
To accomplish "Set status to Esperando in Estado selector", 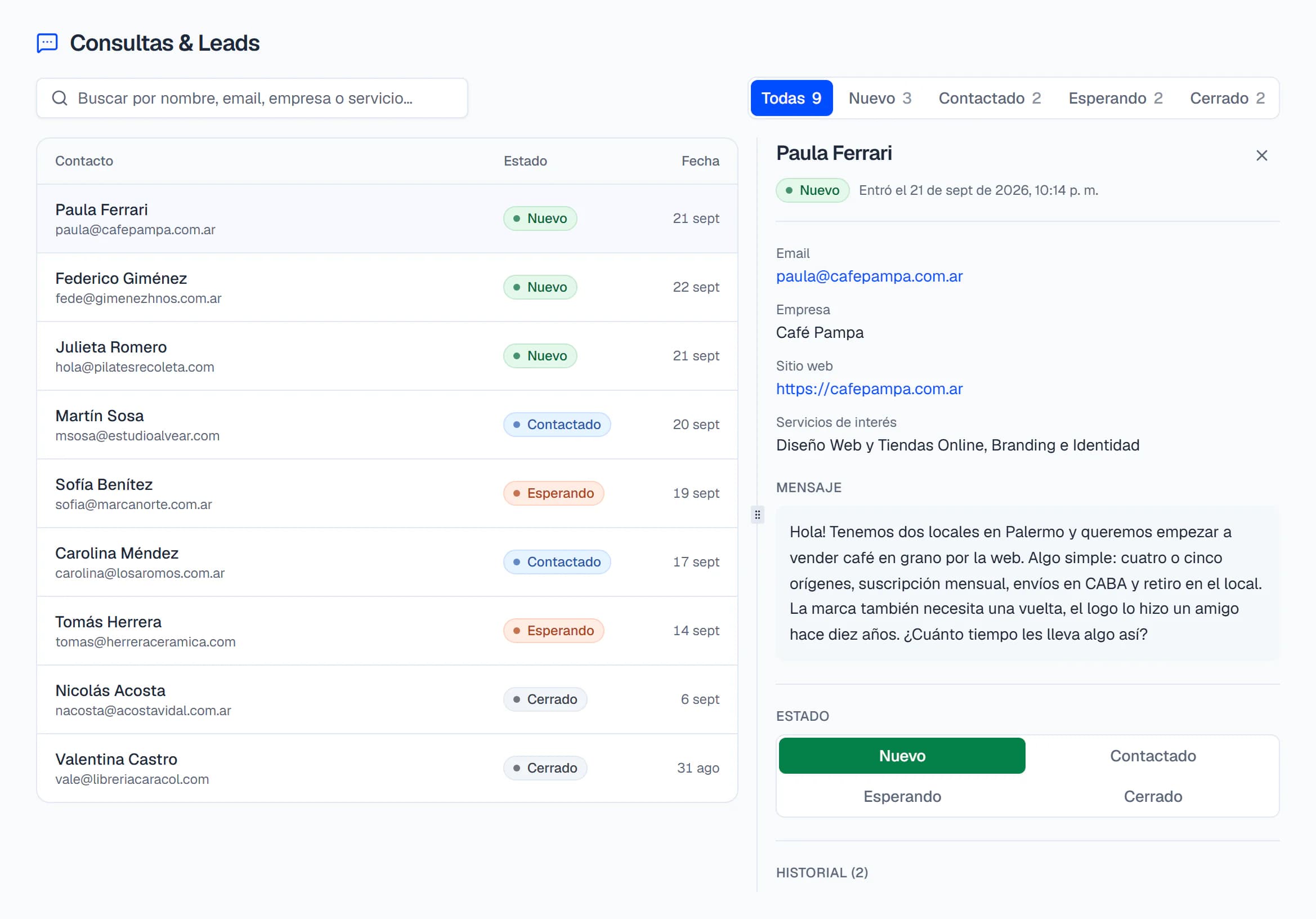I will click(x=902, y=796).
